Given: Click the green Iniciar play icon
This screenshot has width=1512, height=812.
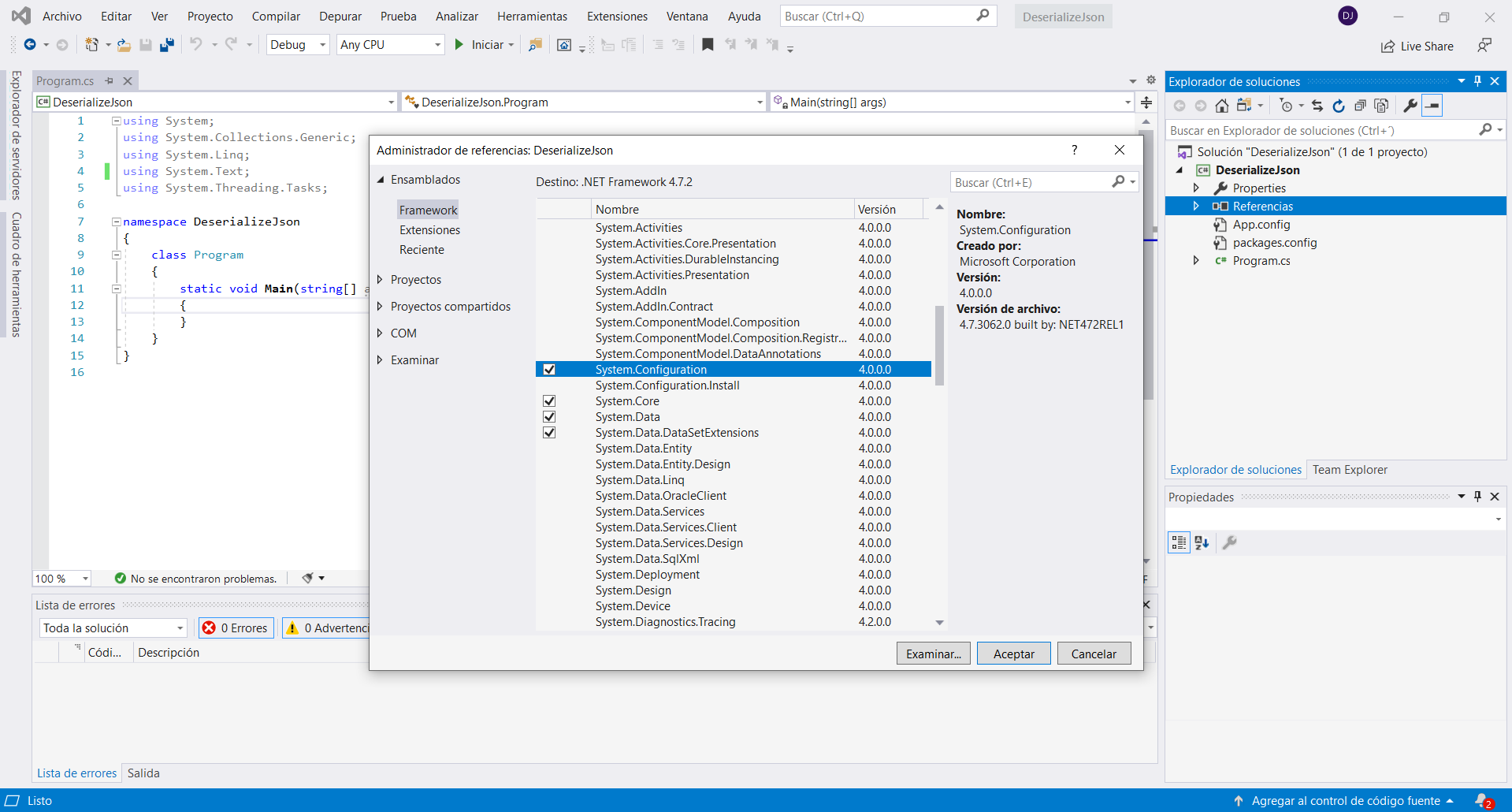Looking at the screenshot, I should [x=459, y=45].
